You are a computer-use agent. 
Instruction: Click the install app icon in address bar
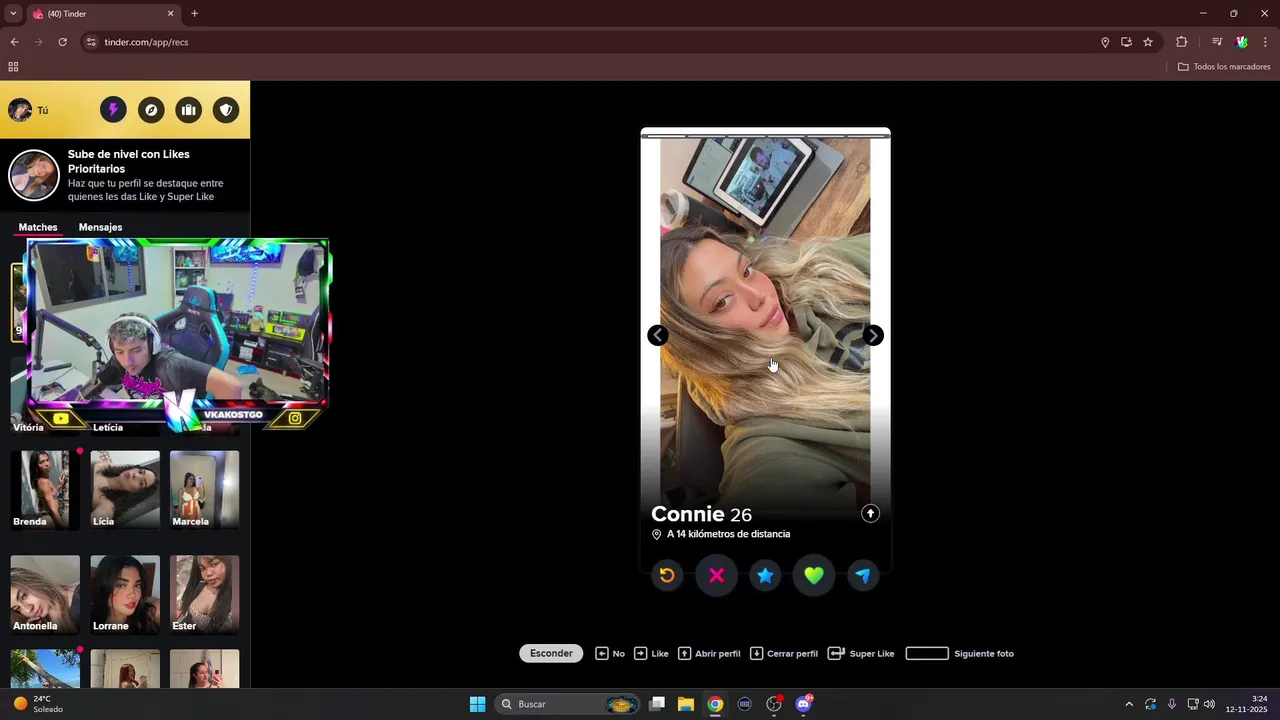coord(1126,42)
